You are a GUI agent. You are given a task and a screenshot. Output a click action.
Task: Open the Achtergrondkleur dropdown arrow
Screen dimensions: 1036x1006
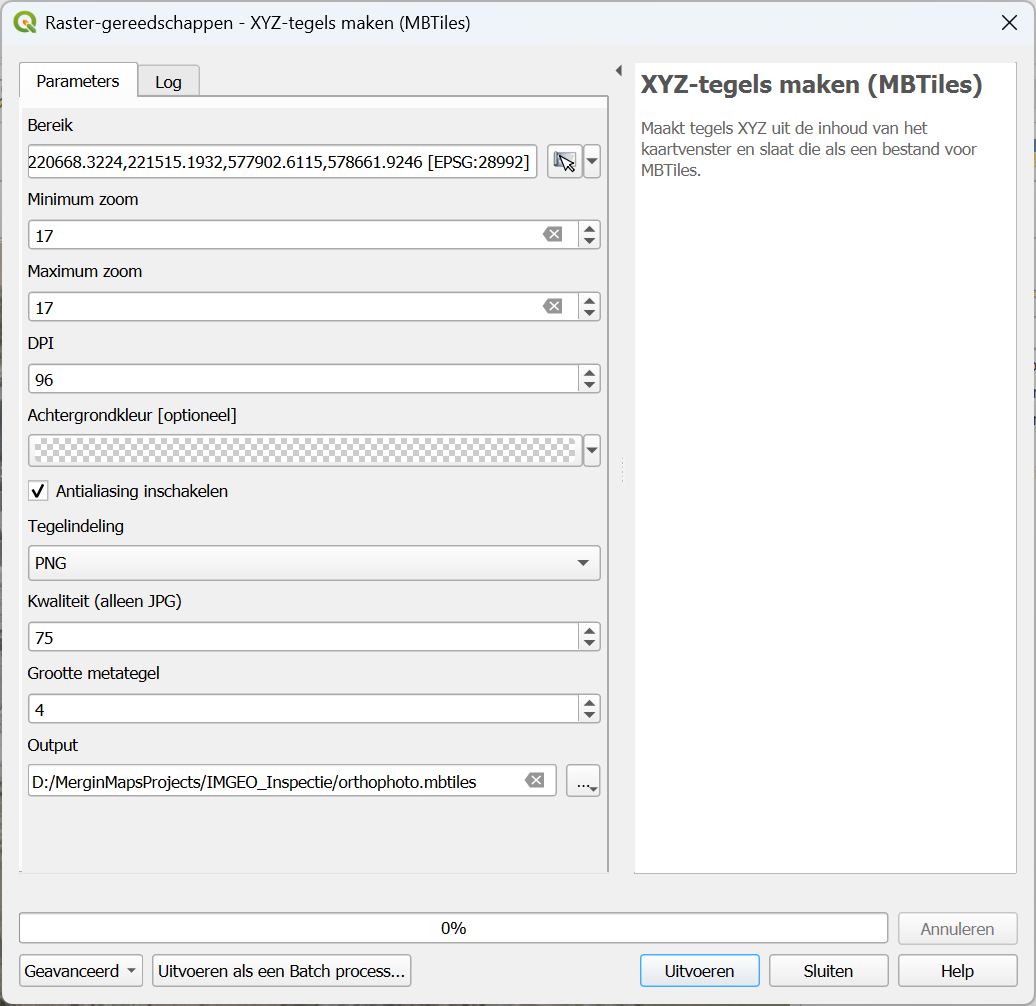click(x=592, y=451)
